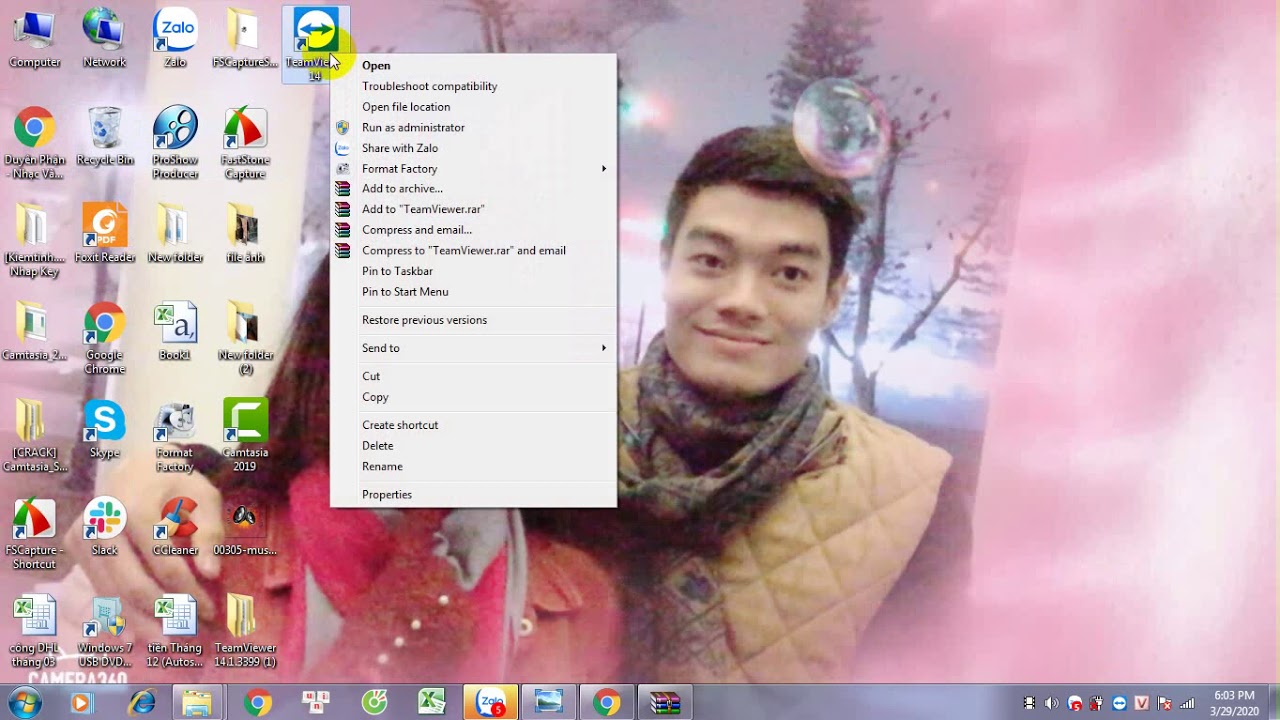The image size is (1280, 720).
Task: Select the Zalo desktop shortcut
Action: click(175, 39)
